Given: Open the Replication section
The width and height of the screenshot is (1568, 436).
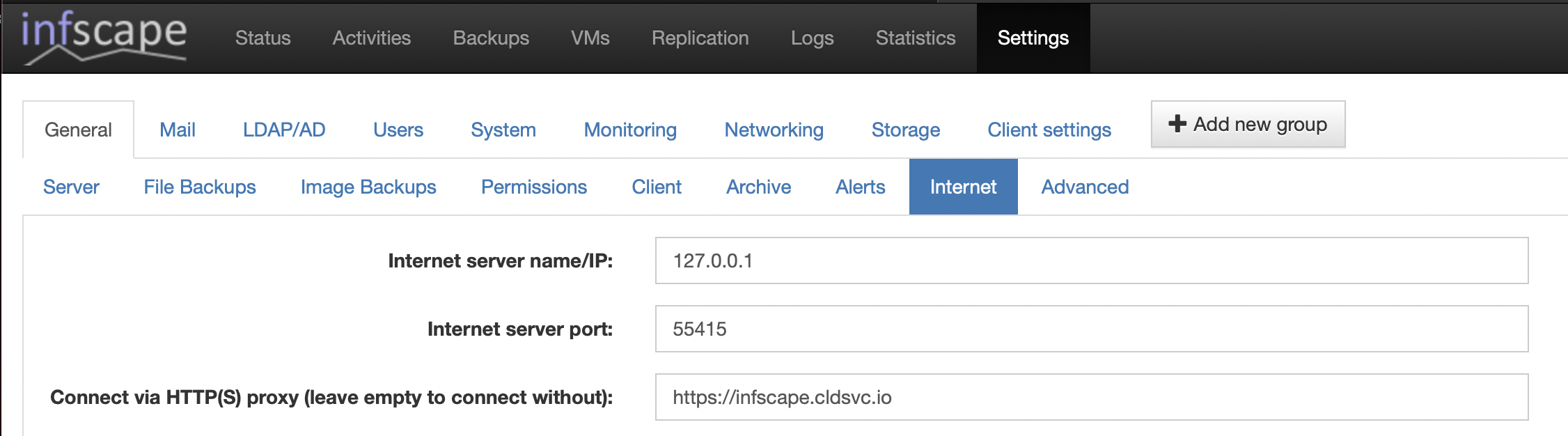Looking at the screenshot, I should [700, 38].
